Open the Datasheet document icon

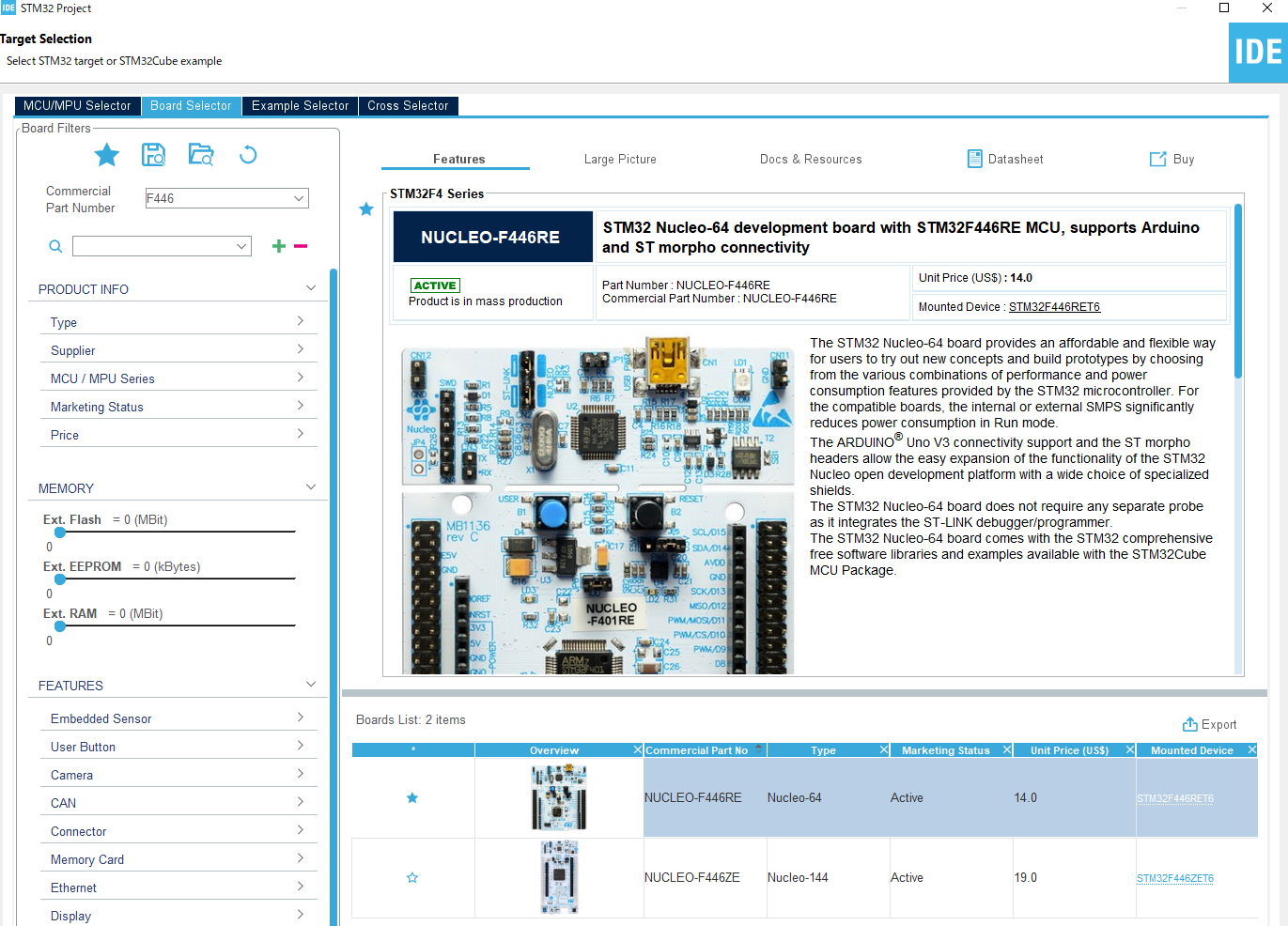(x=975, y=160)
